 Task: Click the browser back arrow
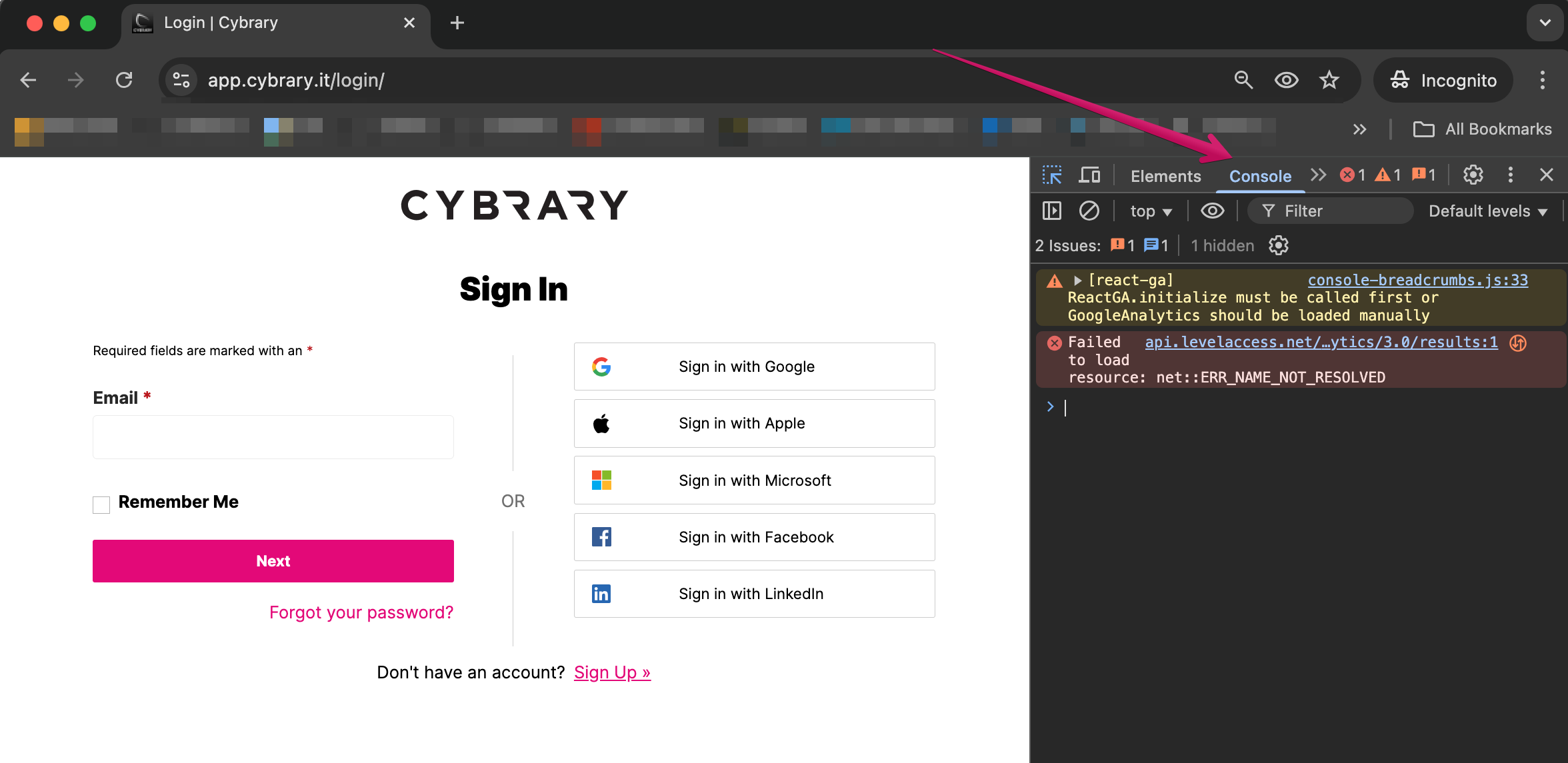pyautogui.click(x=28, y=80)
